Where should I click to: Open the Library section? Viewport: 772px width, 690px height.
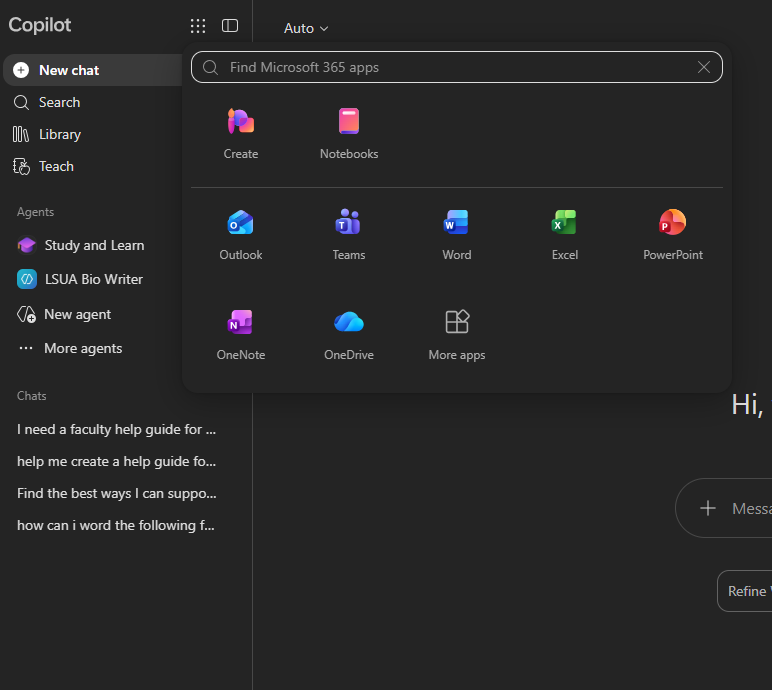pos(47,134)
